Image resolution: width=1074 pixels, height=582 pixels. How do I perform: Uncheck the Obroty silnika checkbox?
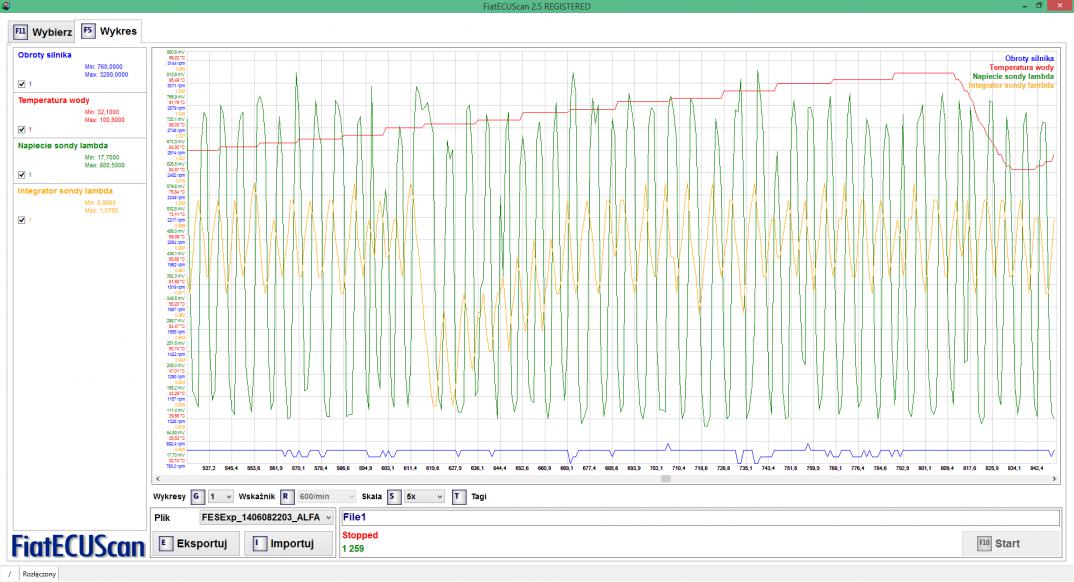point(22,83)
